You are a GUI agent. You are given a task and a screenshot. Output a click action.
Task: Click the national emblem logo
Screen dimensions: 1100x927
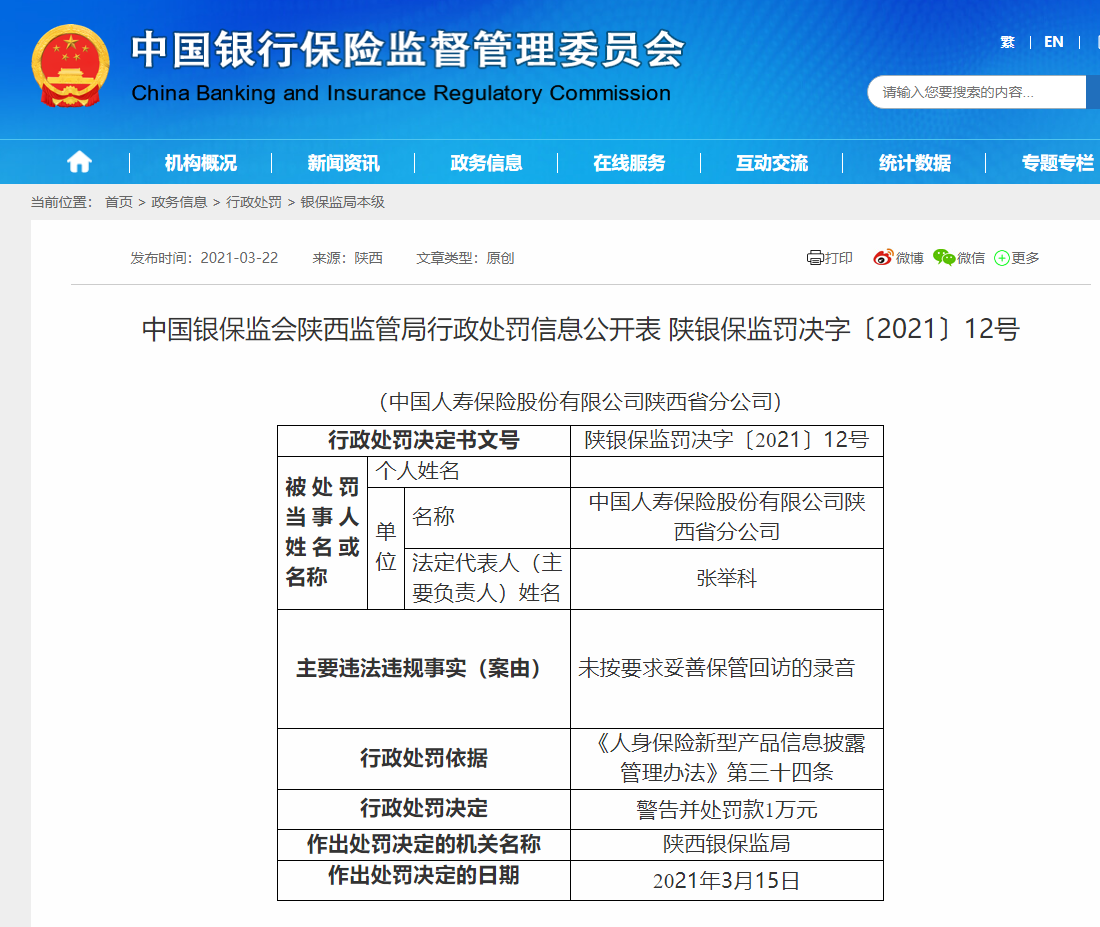pyautogui.click(x=70, y=65)
